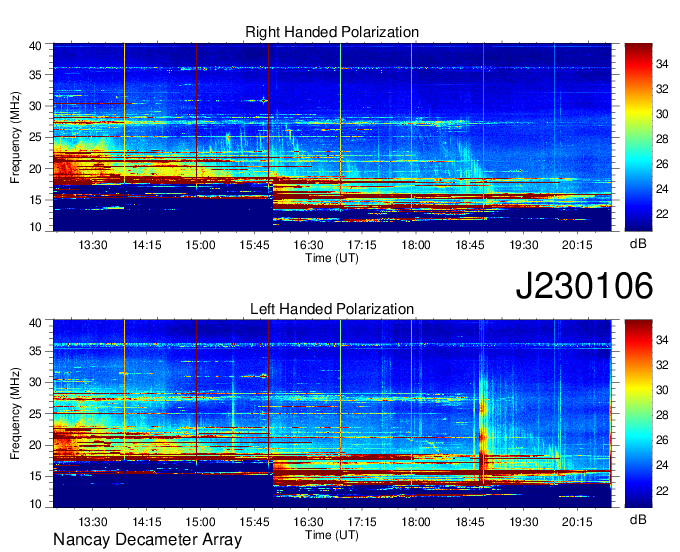Click the 10 MHz tick on upper frequency axis
Image resolution: width=680 pixels, height=552 pixels.
point(35,226)
